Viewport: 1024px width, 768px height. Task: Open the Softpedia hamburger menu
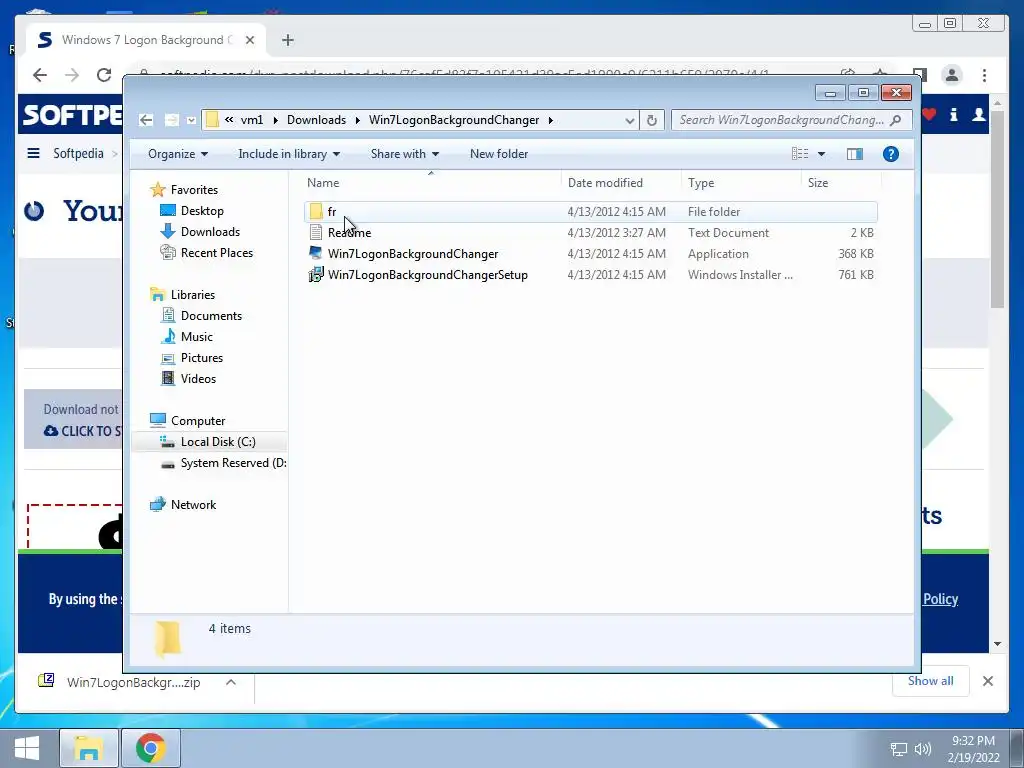click(x=33, y=153)
